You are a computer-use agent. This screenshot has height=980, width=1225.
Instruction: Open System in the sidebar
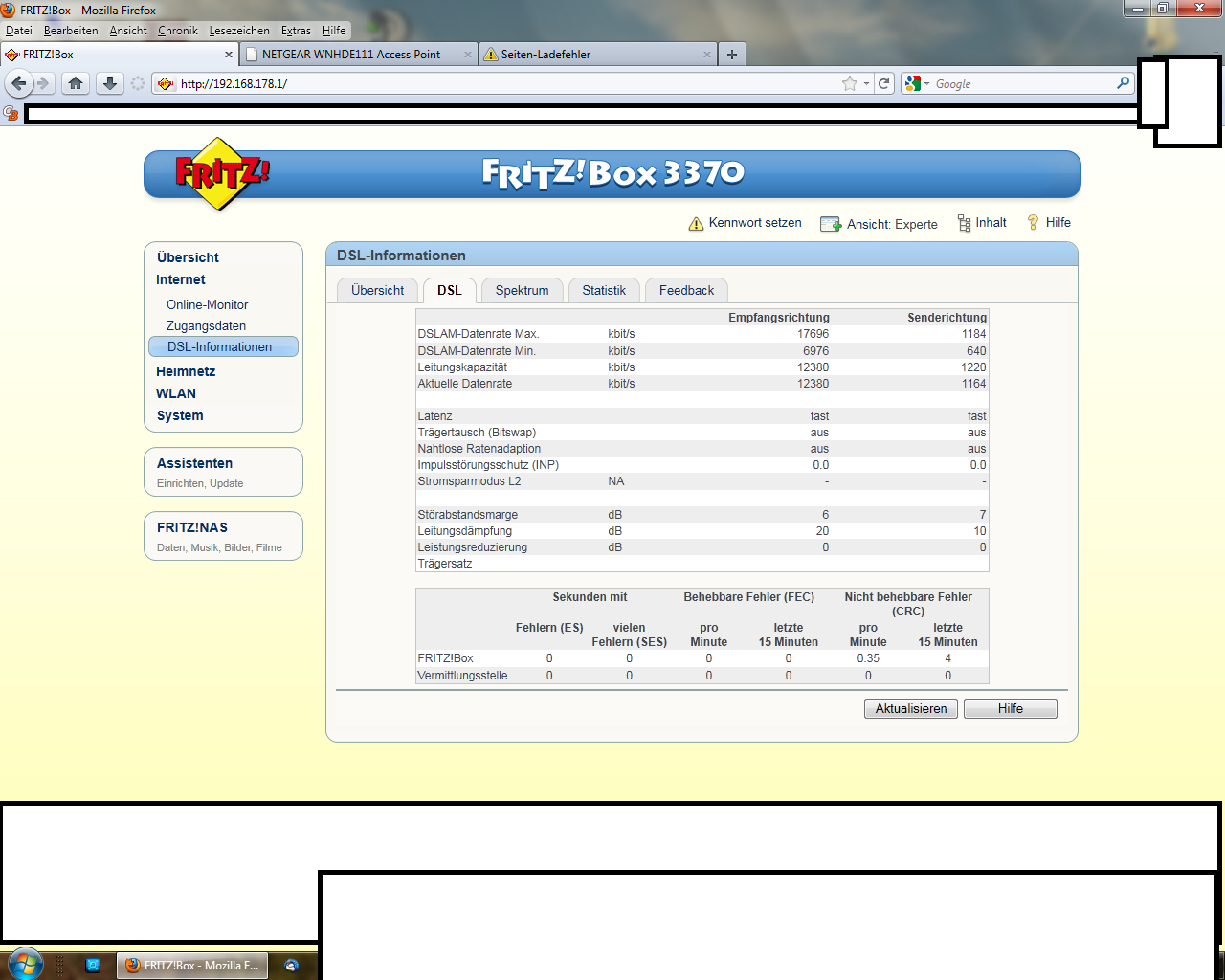(180, 415)
